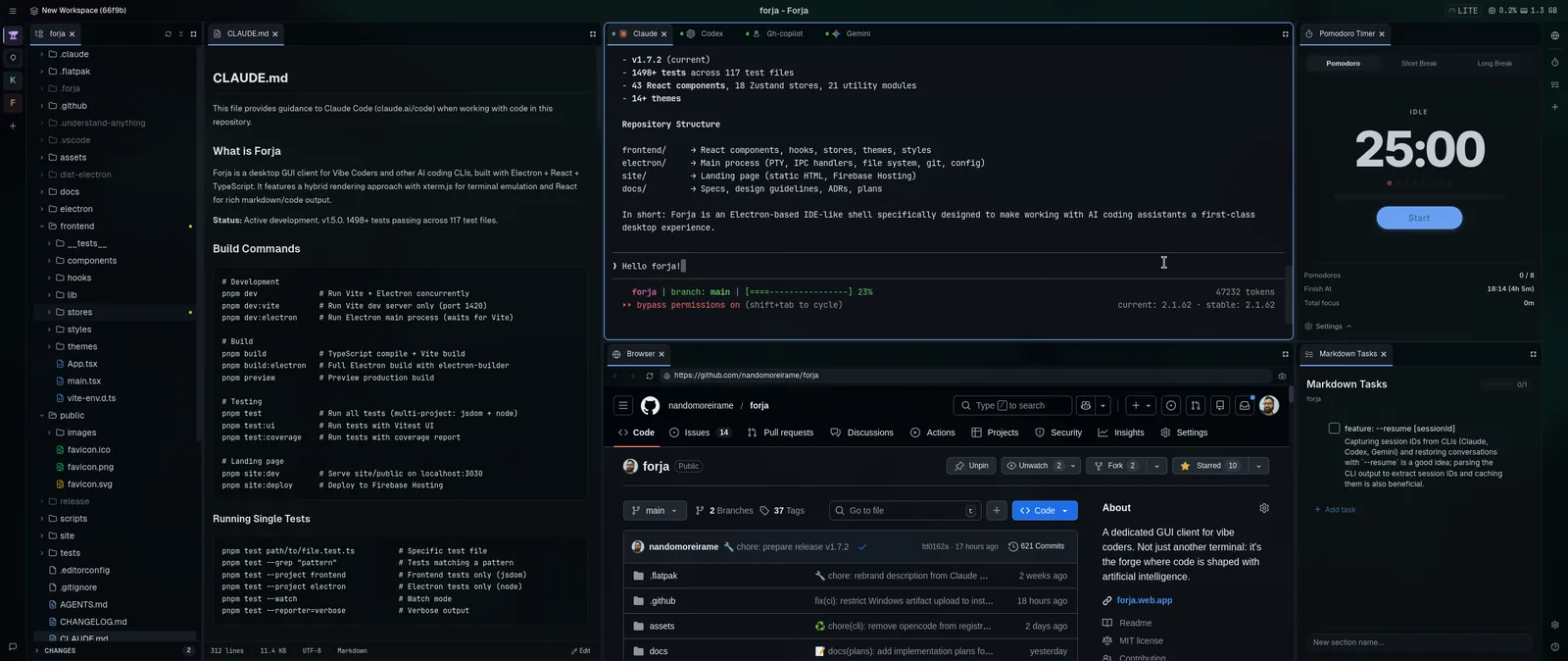Open main branch dropdown
Viewport: 1568px width, 661px height.
point(655,510)
